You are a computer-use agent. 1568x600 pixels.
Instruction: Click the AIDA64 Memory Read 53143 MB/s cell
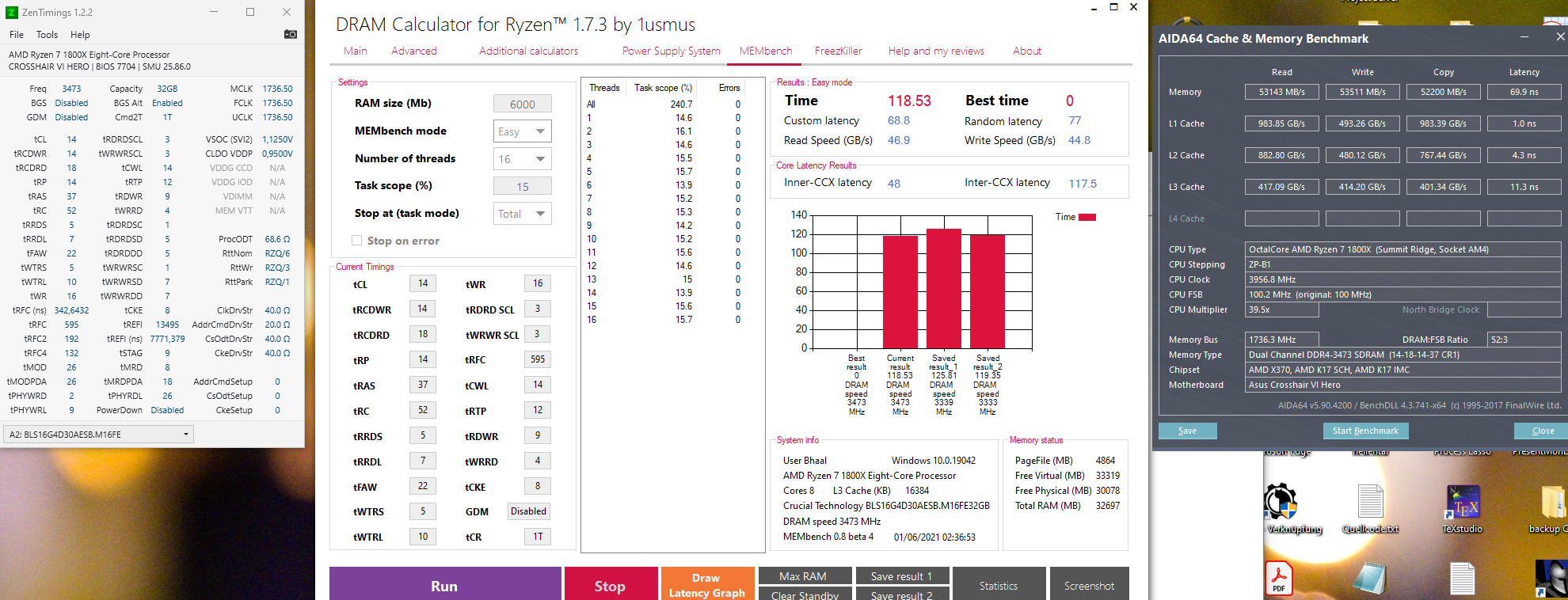1281,92
